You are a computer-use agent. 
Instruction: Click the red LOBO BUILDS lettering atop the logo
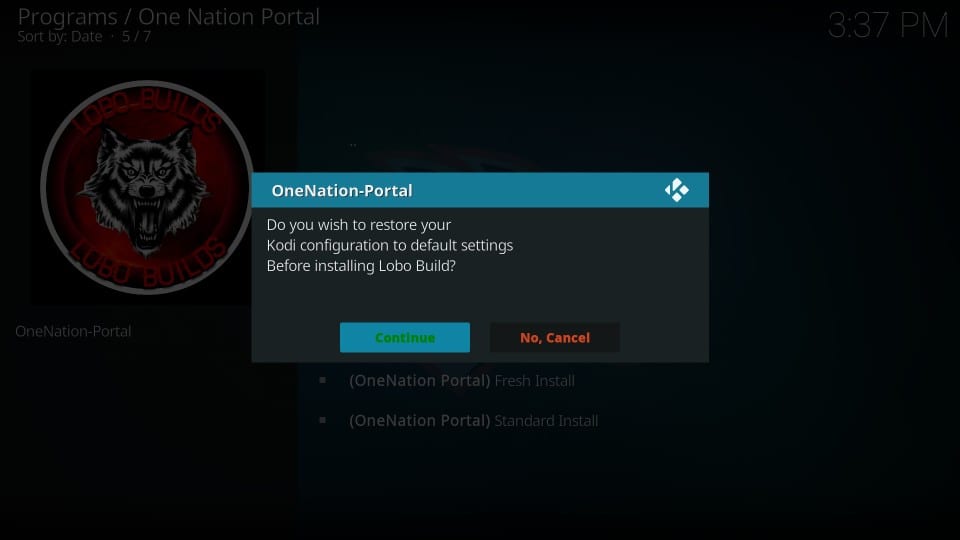[147, 110]
